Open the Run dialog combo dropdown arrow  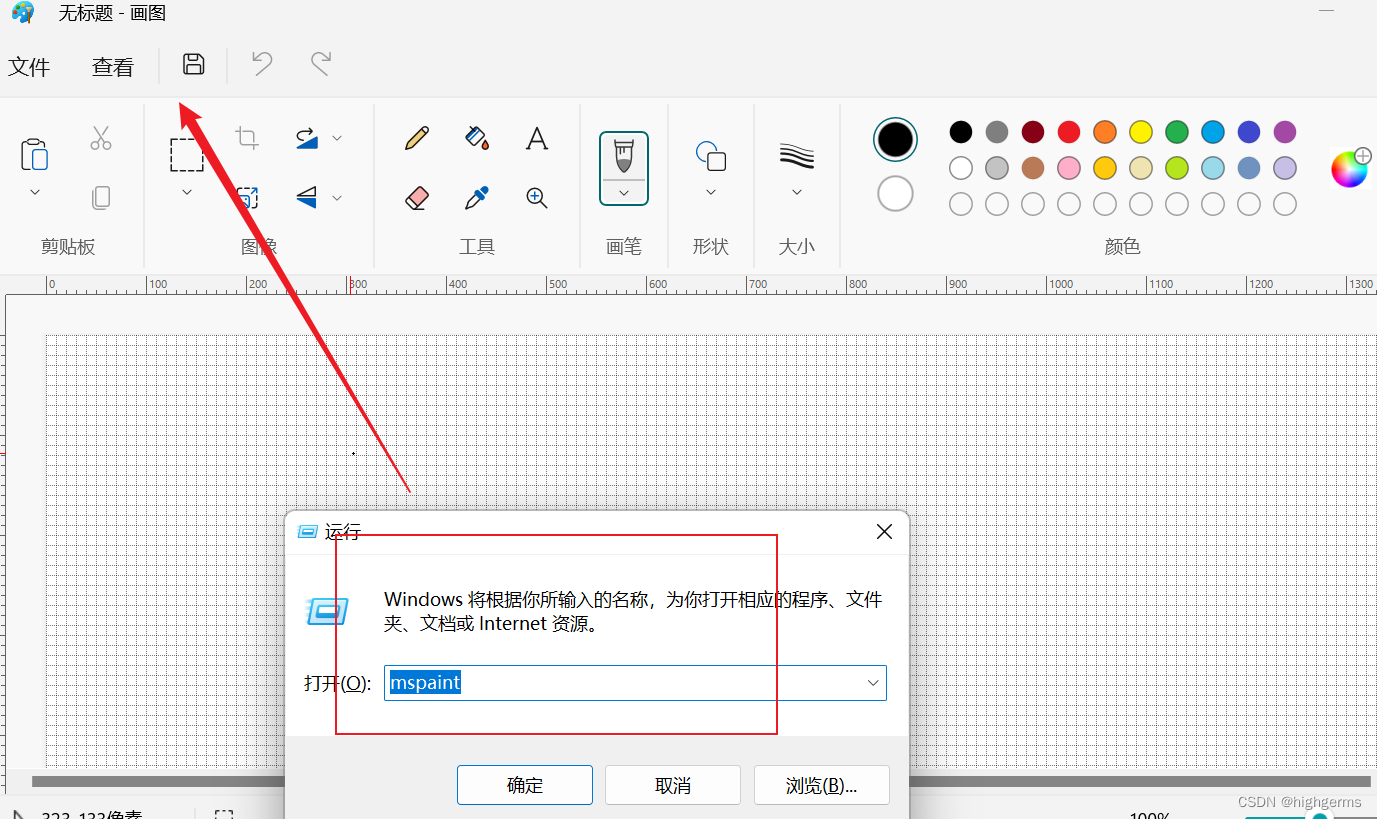point(873,683)
